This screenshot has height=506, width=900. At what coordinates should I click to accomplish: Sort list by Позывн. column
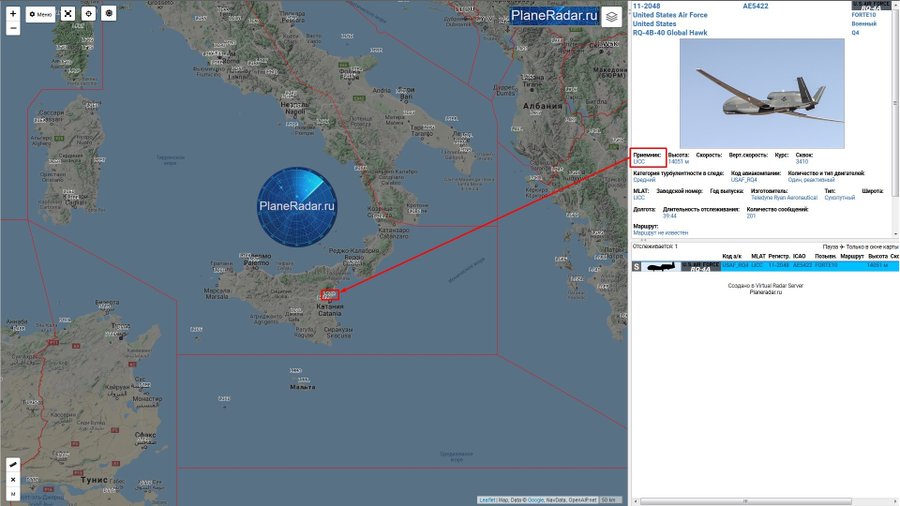tap(825, 256)
